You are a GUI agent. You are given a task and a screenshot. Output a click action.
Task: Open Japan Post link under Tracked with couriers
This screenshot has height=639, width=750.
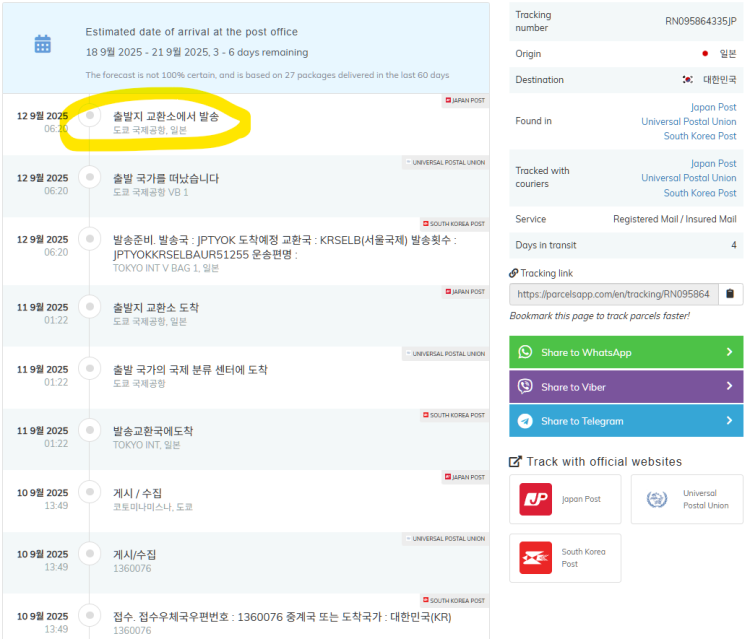click(x=713, y=164)
